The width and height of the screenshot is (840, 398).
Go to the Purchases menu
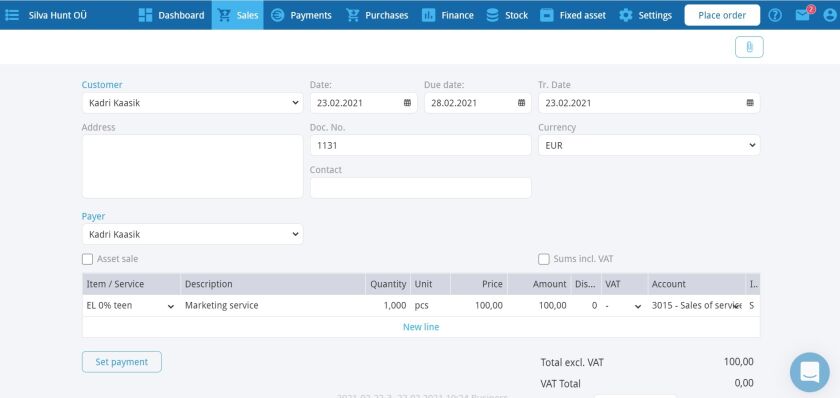pyautogui.click(x=377, y=15)
